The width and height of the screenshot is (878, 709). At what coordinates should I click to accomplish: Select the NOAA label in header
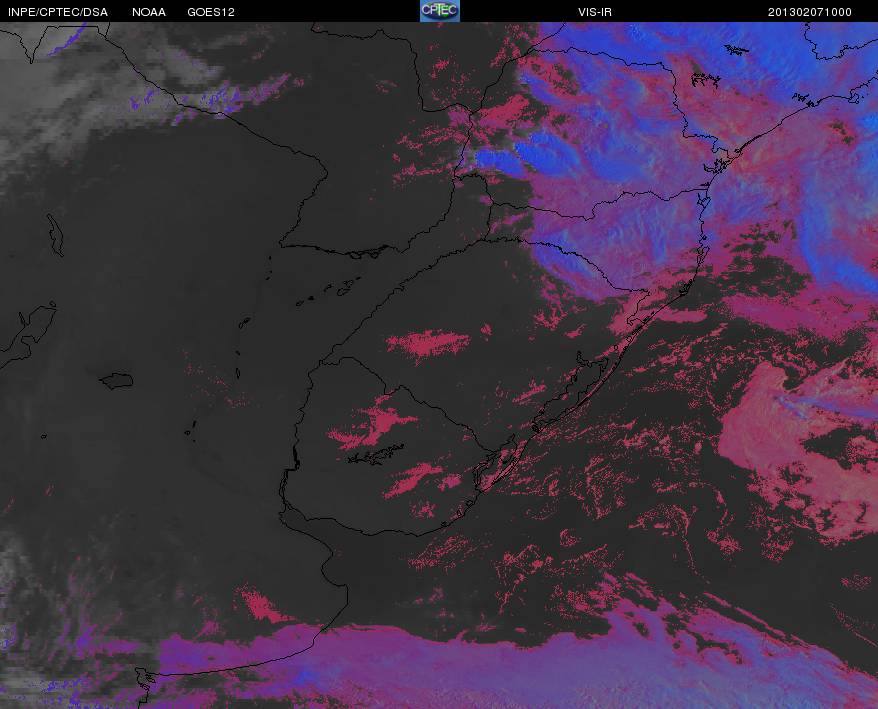(148, 12)
